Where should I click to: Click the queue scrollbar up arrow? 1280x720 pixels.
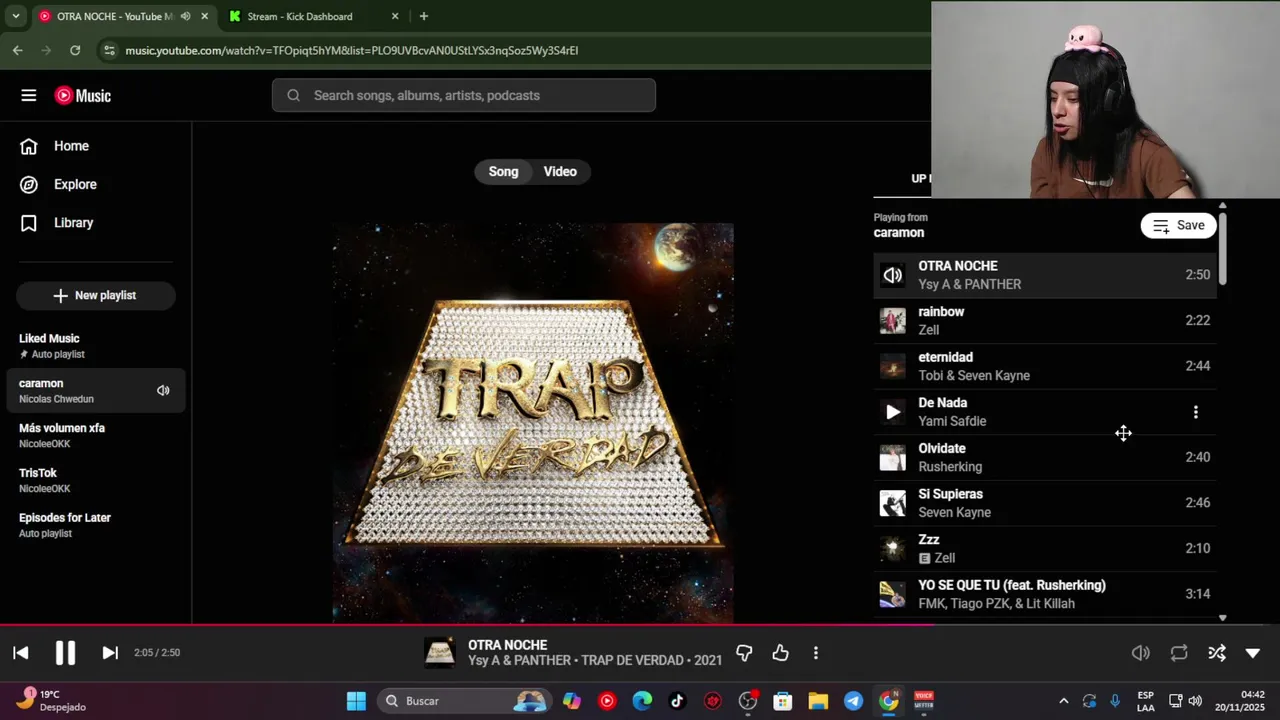pos(1222,206)
